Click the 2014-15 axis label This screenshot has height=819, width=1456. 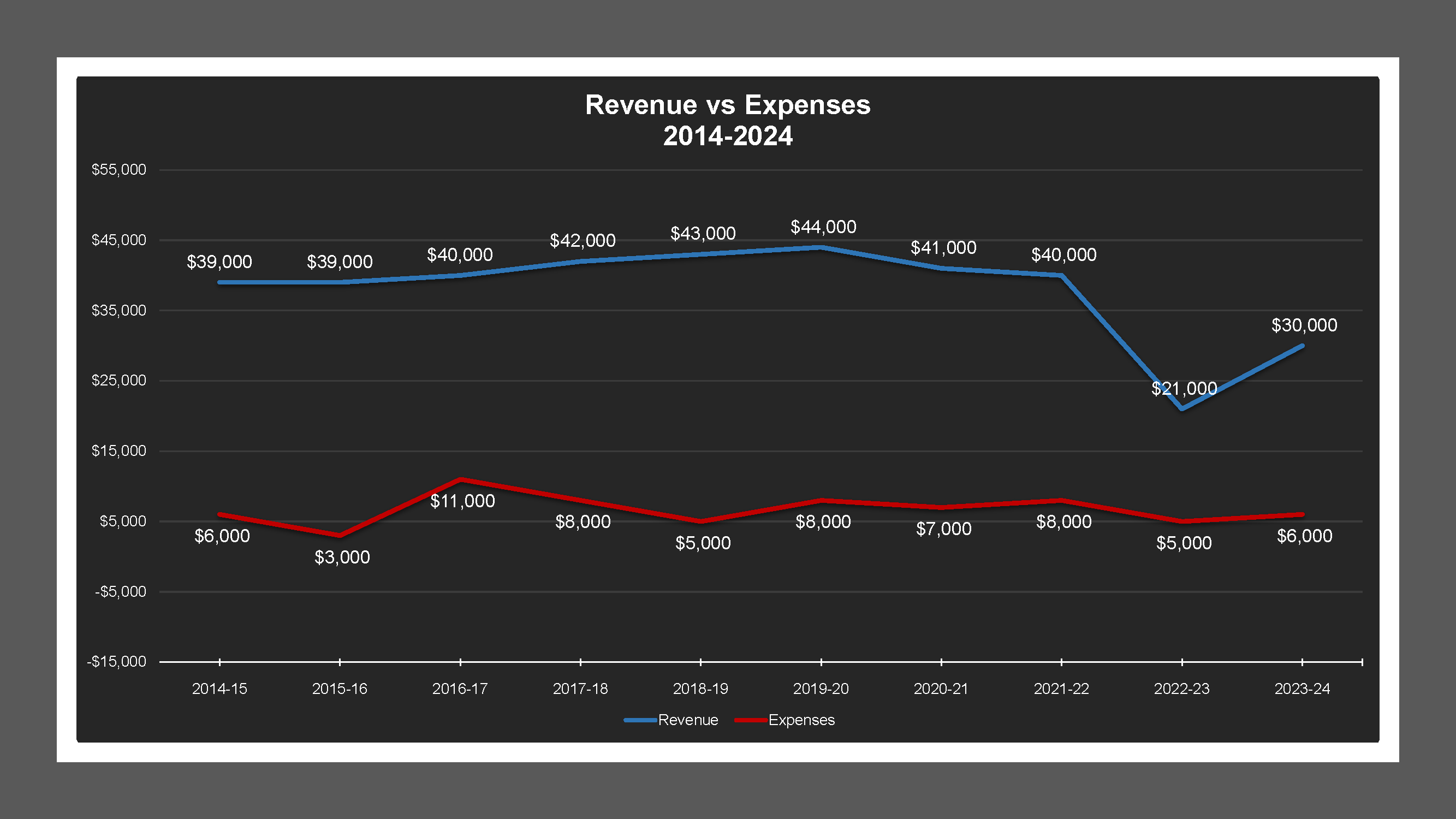coord(219,689)
